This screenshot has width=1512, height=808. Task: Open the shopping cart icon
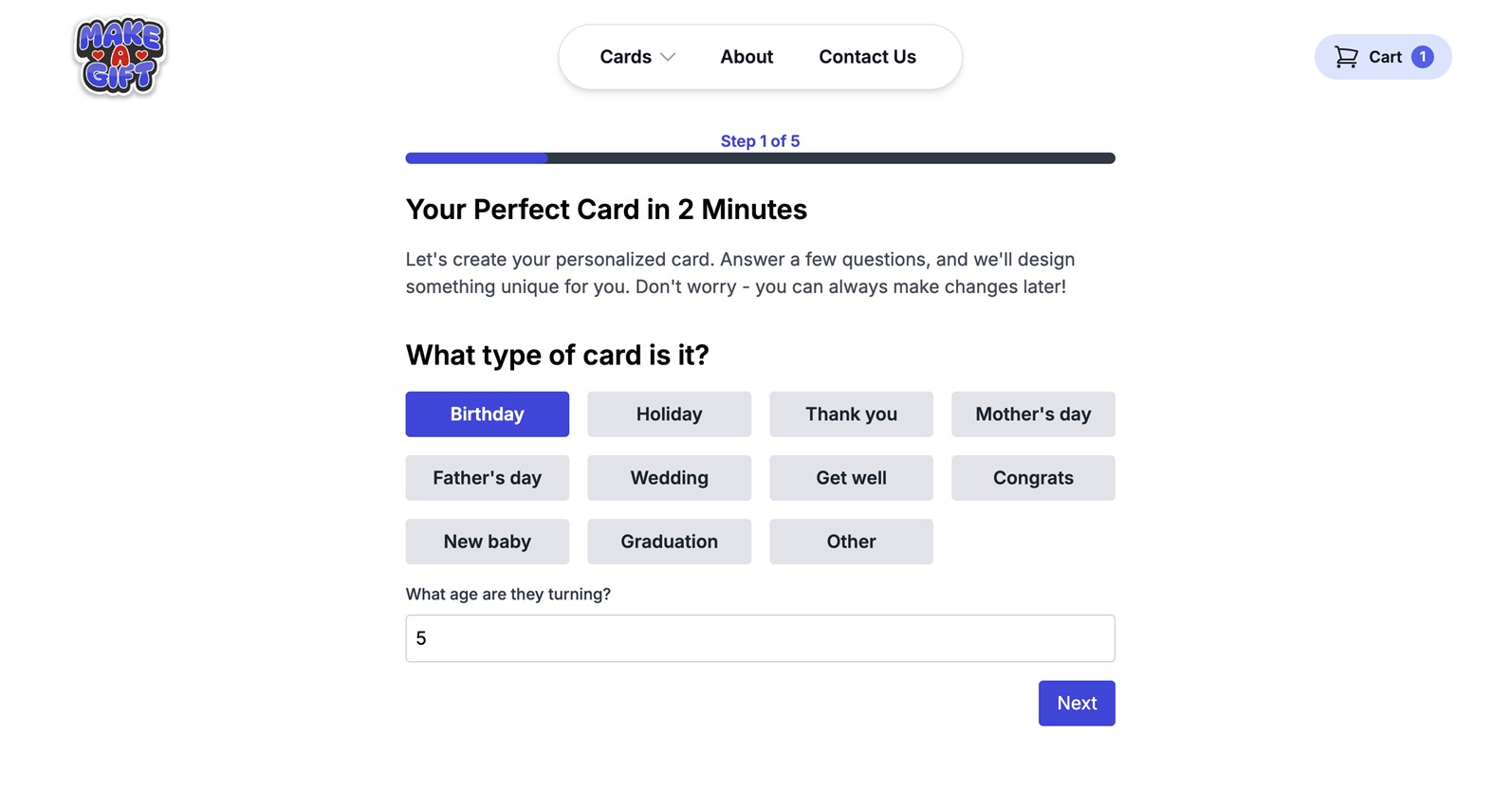1346,57
